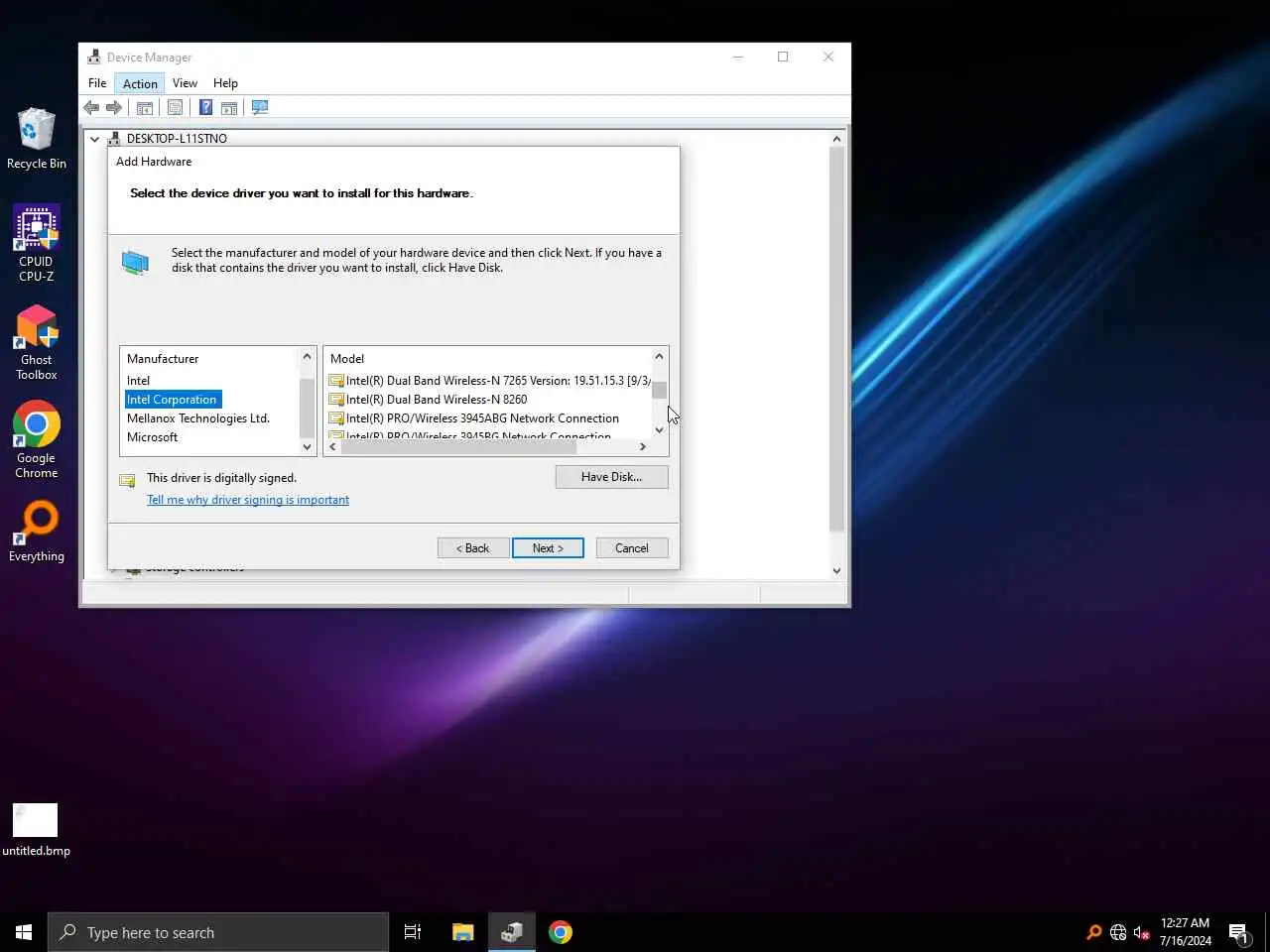Click the Everything search tray icon
The image size is (1270, 952).
tap(1094, 932)
